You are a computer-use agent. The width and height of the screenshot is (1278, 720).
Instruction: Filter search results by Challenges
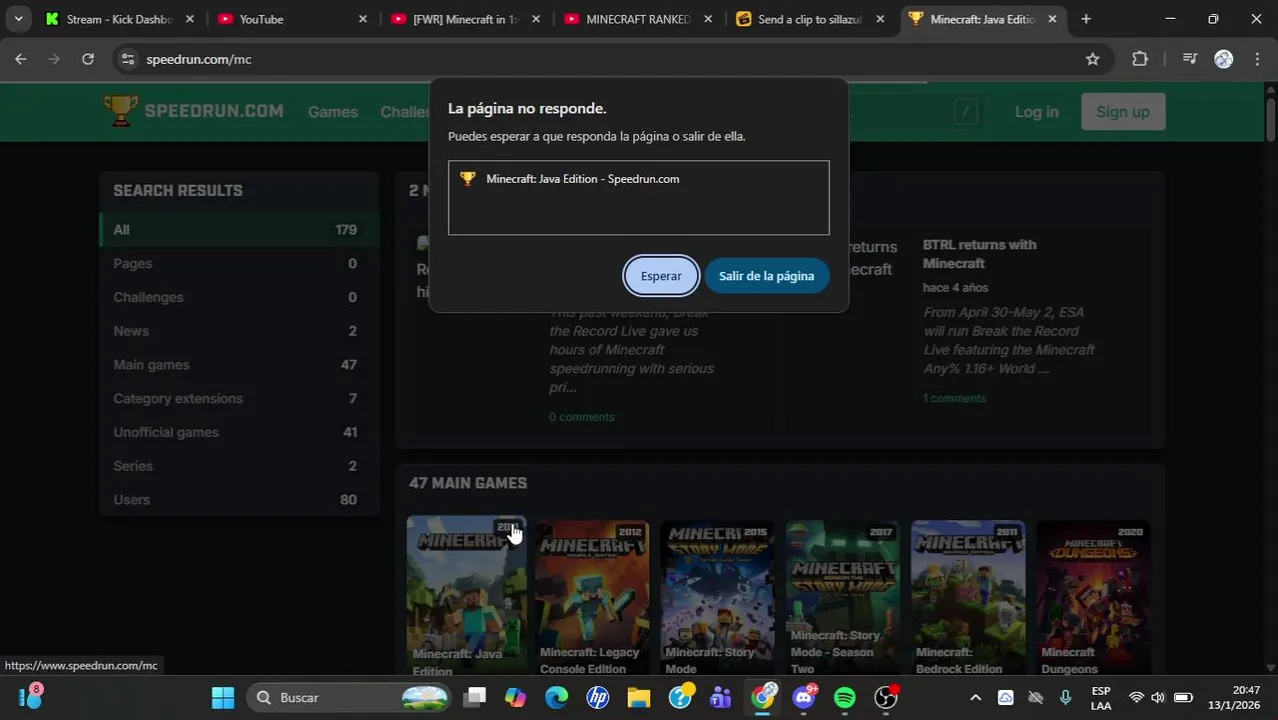239,298
